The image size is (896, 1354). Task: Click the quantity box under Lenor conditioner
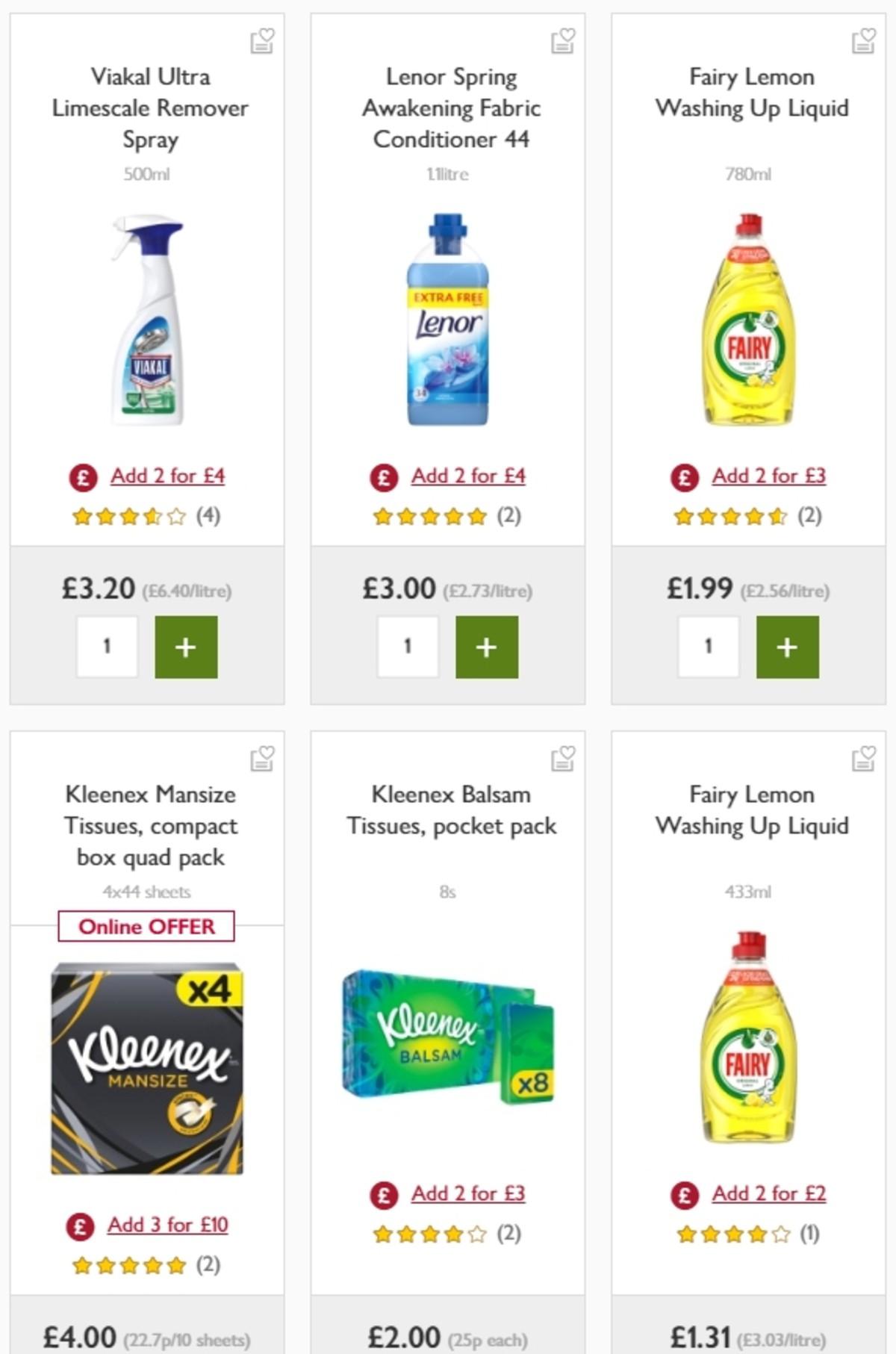407,647
